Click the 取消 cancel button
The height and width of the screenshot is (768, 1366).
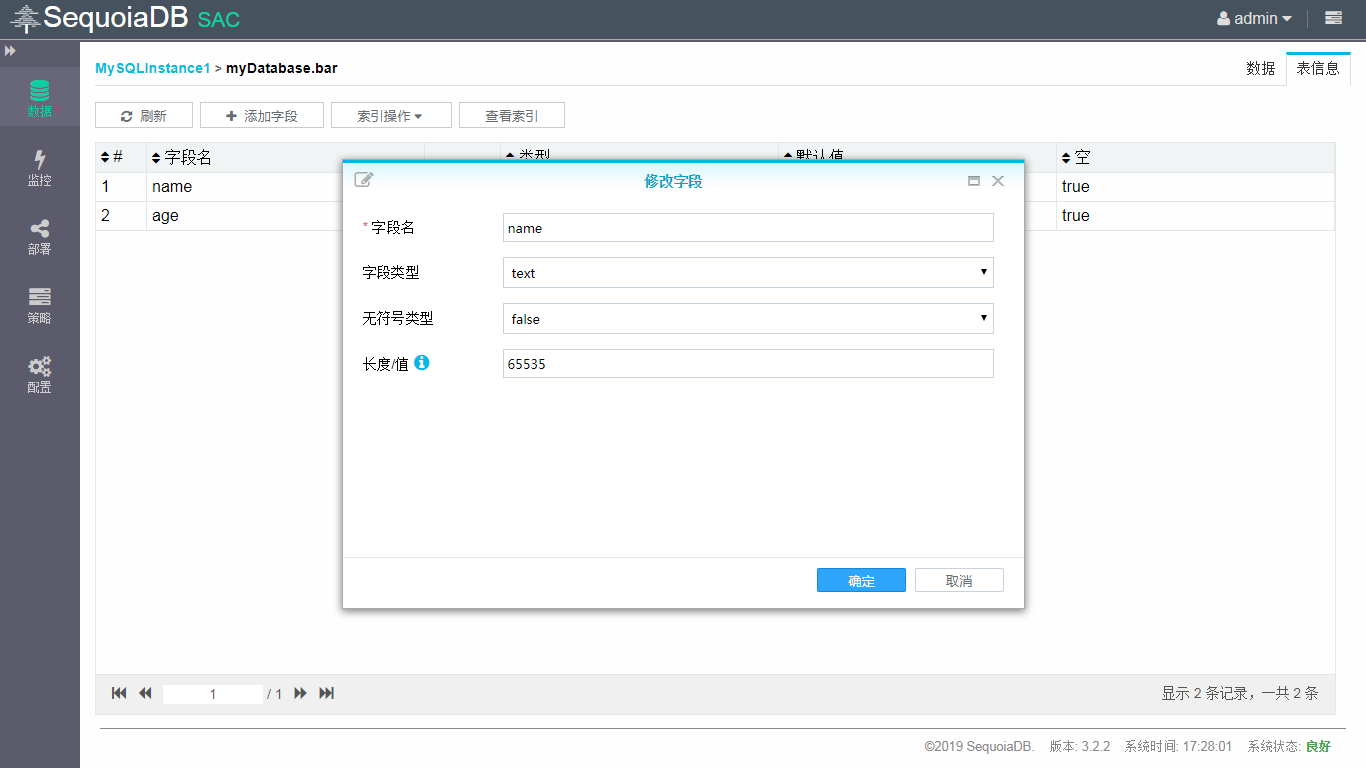[x=959, y=581]
